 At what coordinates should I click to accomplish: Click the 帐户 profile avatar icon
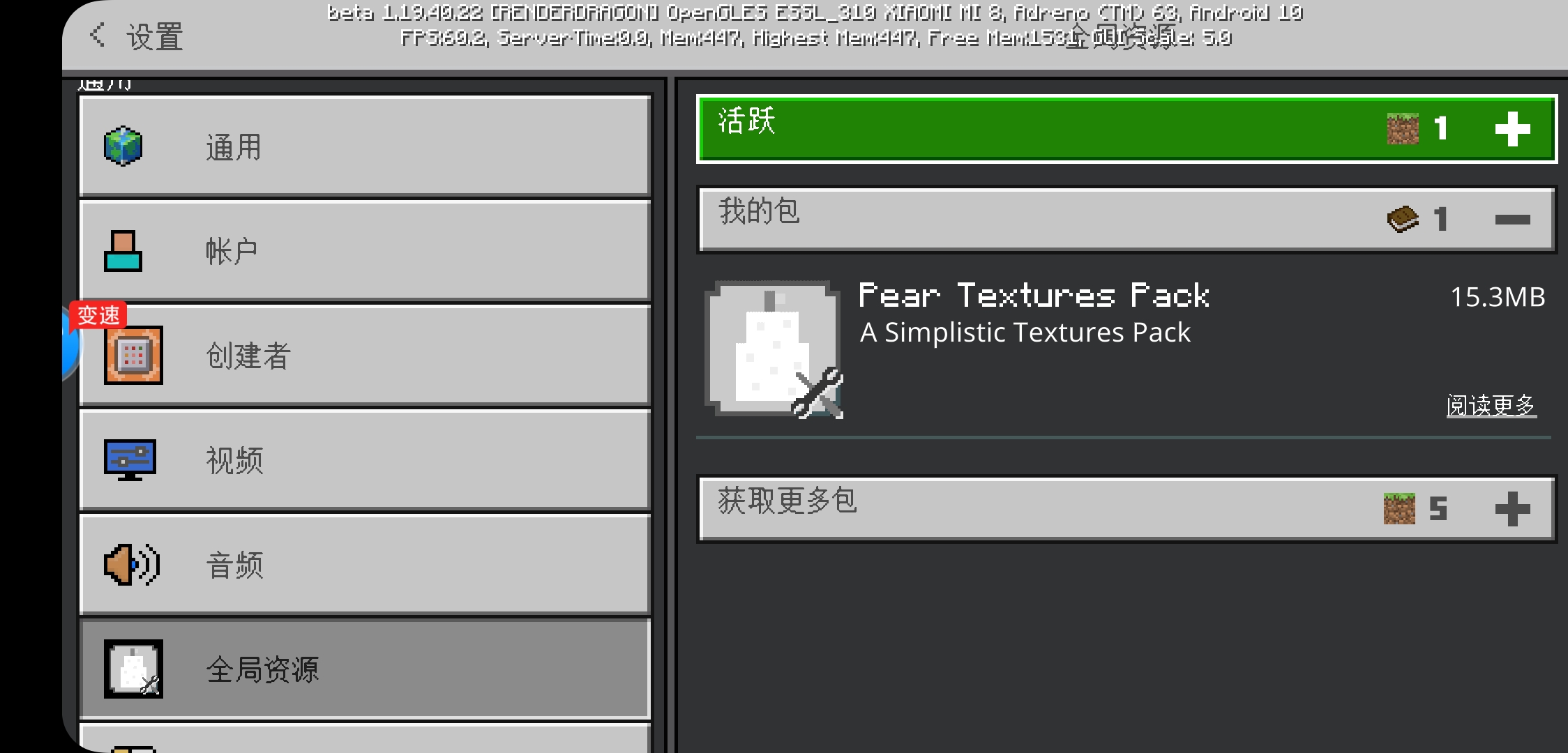123,251
